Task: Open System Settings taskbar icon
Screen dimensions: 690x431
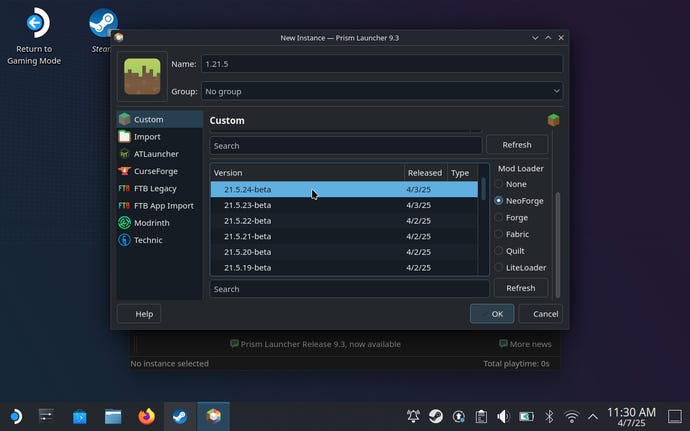Action: (46, 416)
